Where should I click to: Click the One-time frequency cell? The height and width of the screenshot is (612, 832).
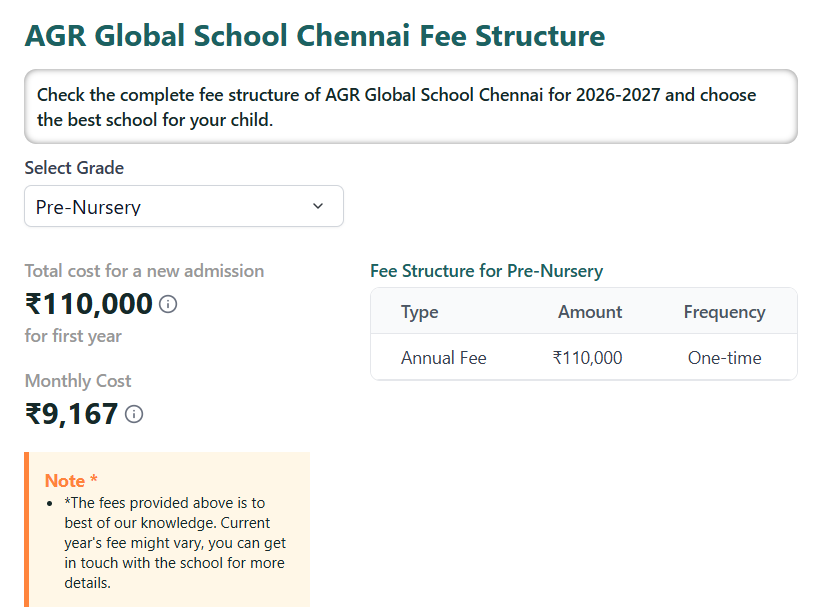click(x=725, y=357)
